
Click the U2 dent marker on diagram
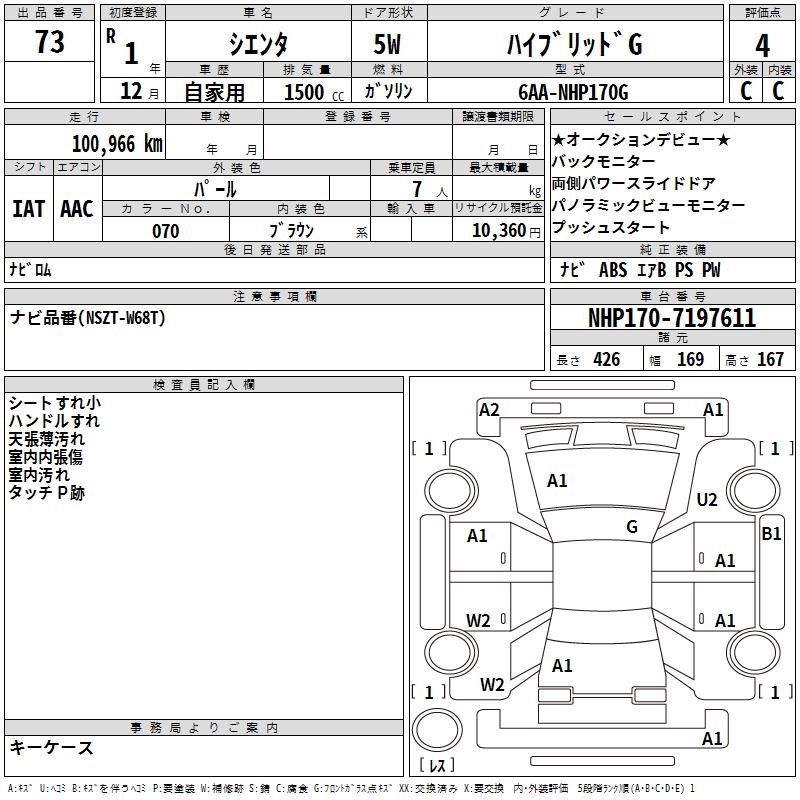(707, 499)
